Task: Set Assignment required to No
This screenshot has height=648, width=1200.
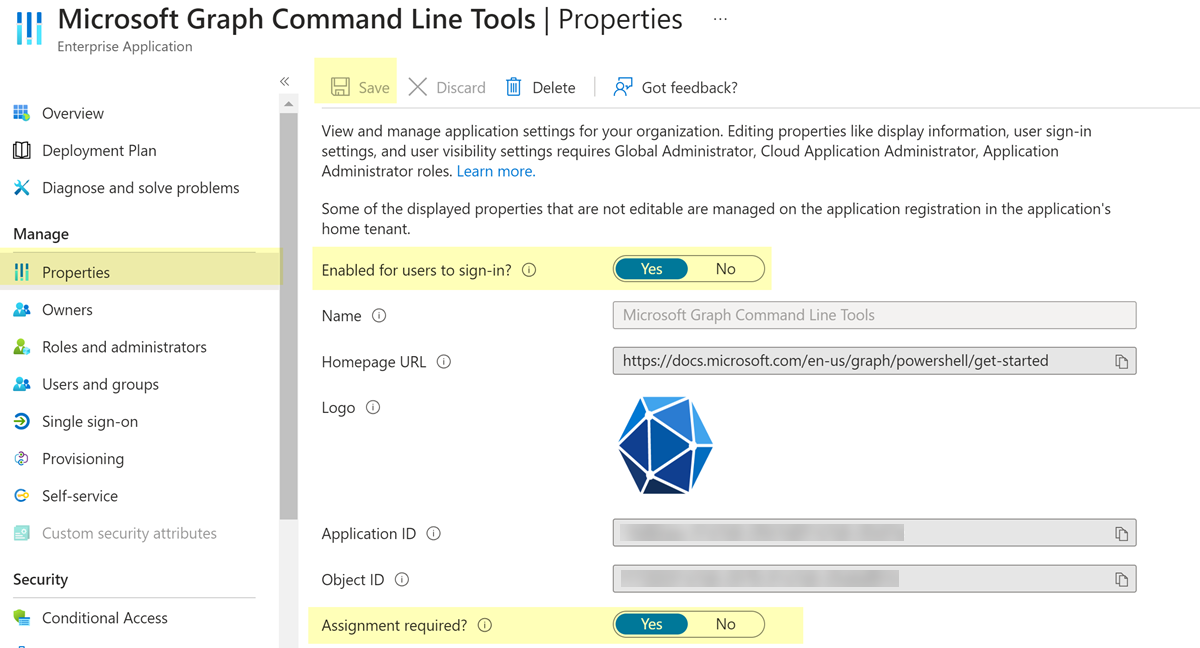Action: [726, 624]
